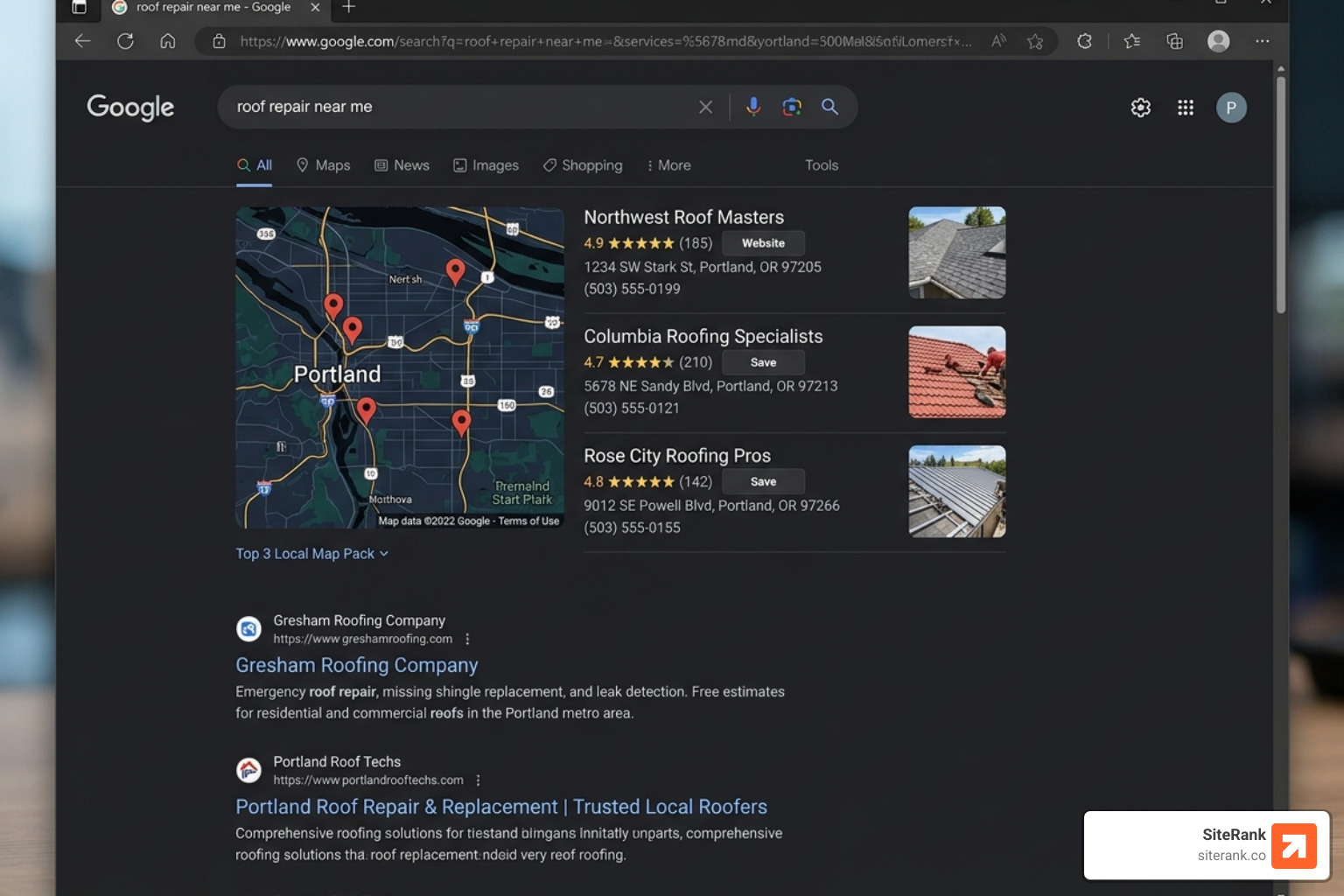Open Google quick settings gear
This screenshot has height=896, width=1344.
click(x=1141, y=108)
